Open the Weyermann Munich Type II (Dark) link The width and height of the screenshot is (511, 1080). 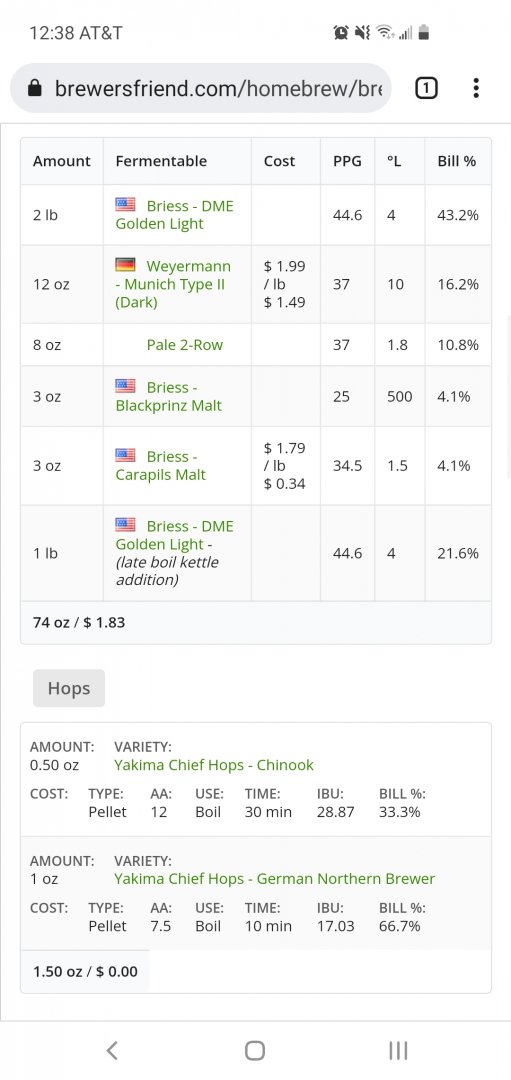click(173, 284)
